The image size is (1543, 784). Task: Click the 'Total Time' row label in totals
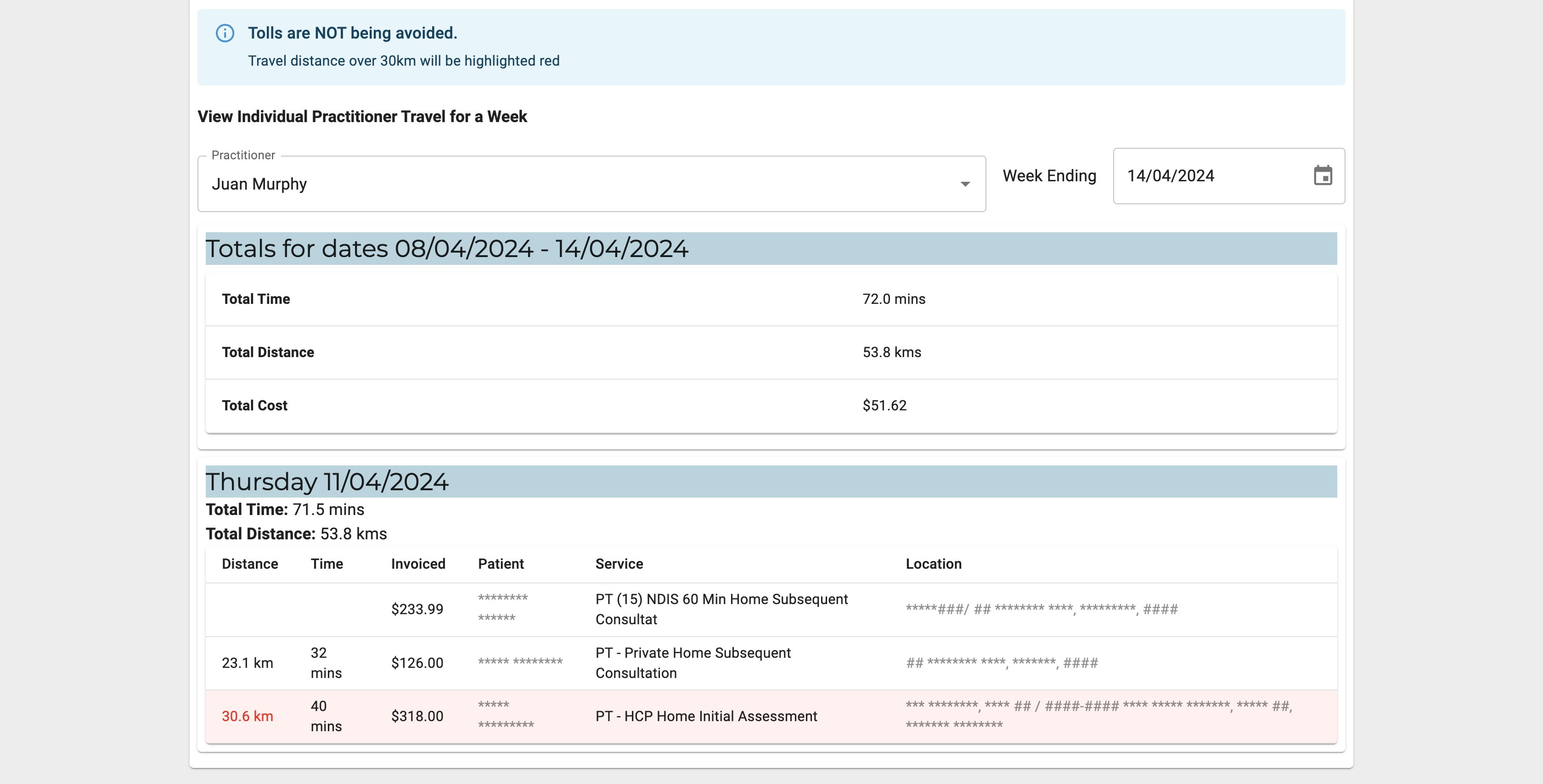tap(256, 299)
